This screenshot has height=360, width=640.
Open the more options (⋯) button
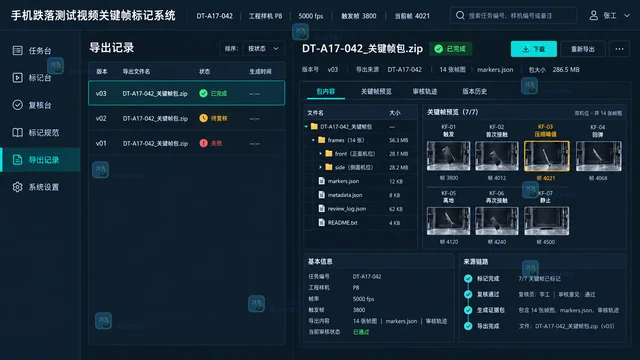tap(619, 49)
